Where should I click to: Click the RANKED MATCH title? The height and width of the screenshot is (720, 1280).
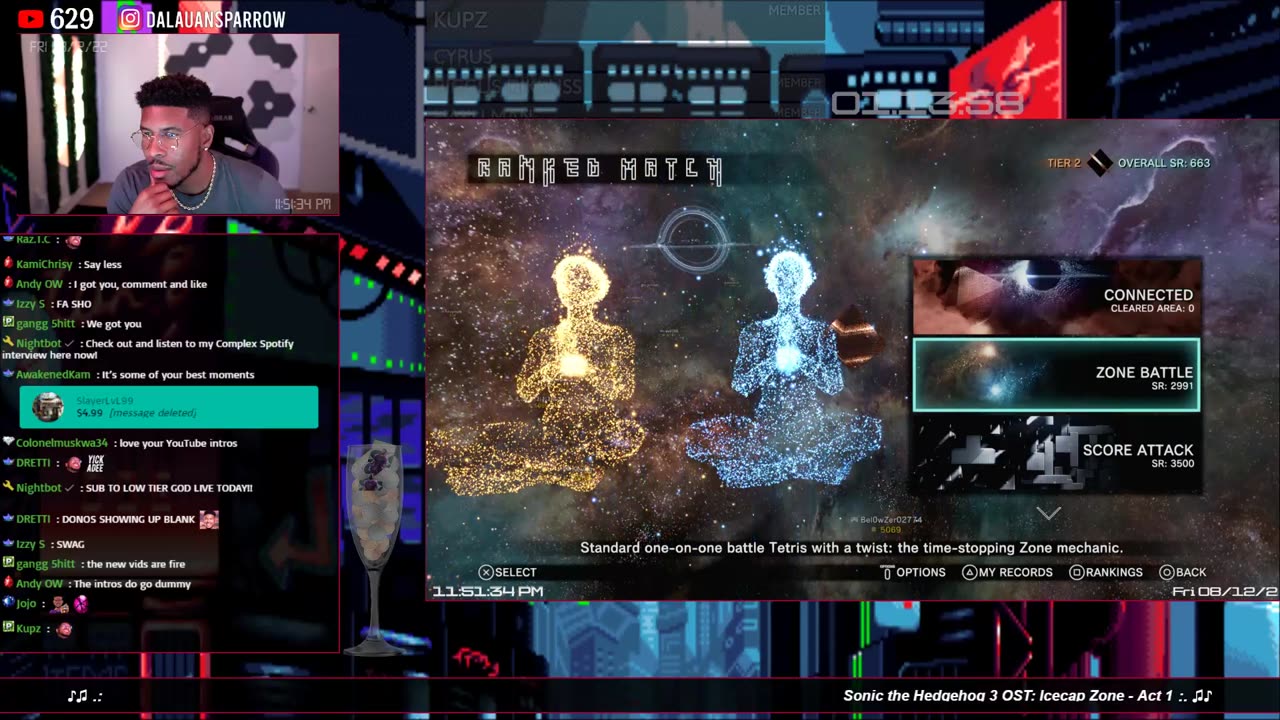(599, 169)
